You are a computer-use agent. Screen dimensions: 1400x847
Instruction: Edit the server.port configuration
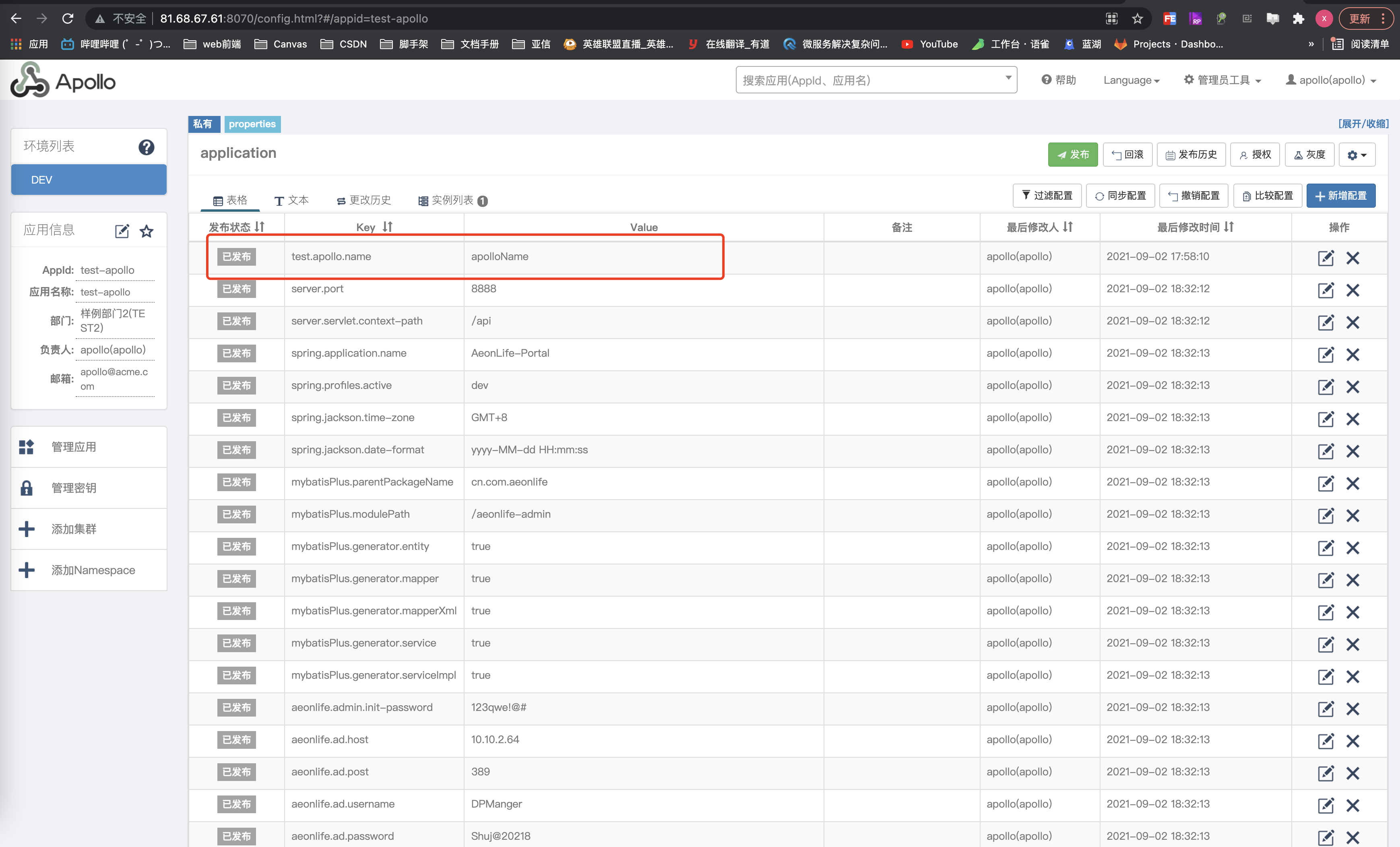point(1326,290)
